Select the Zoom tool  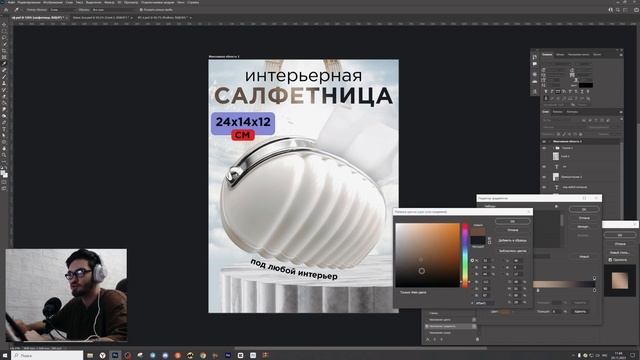pyautogui.click(x=4, y=155)
